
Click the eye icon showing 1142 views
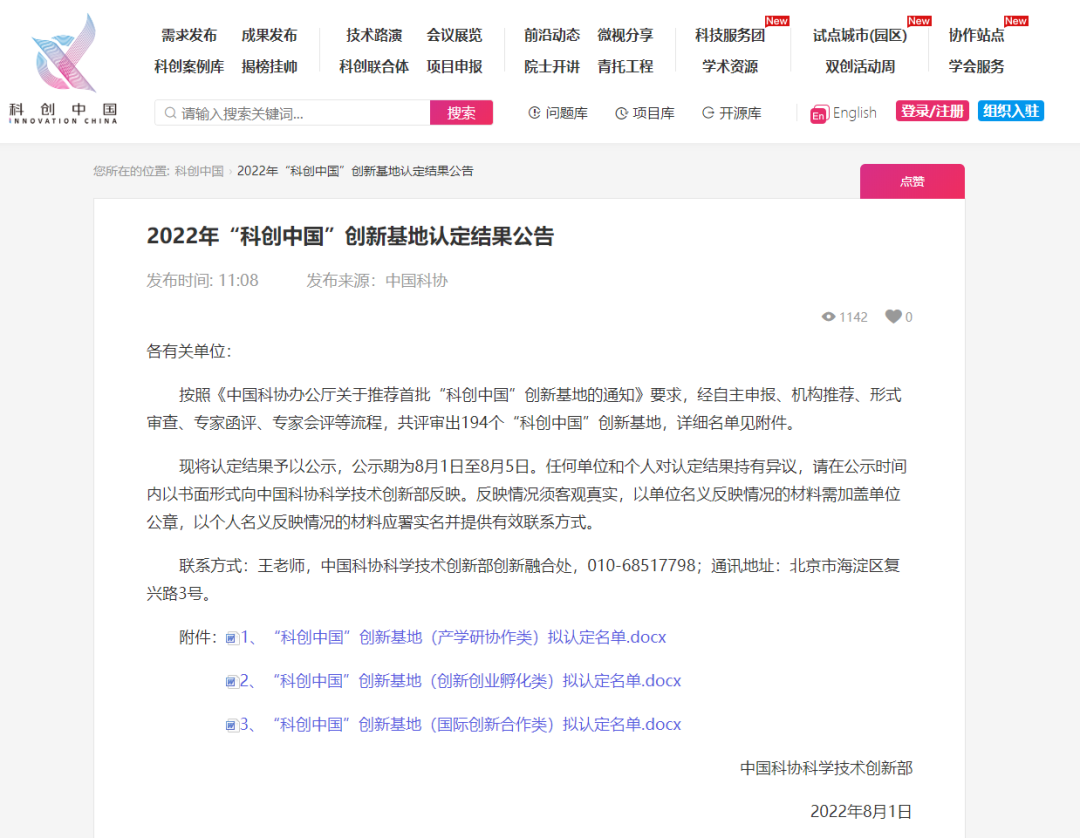(x=828, y=316)
